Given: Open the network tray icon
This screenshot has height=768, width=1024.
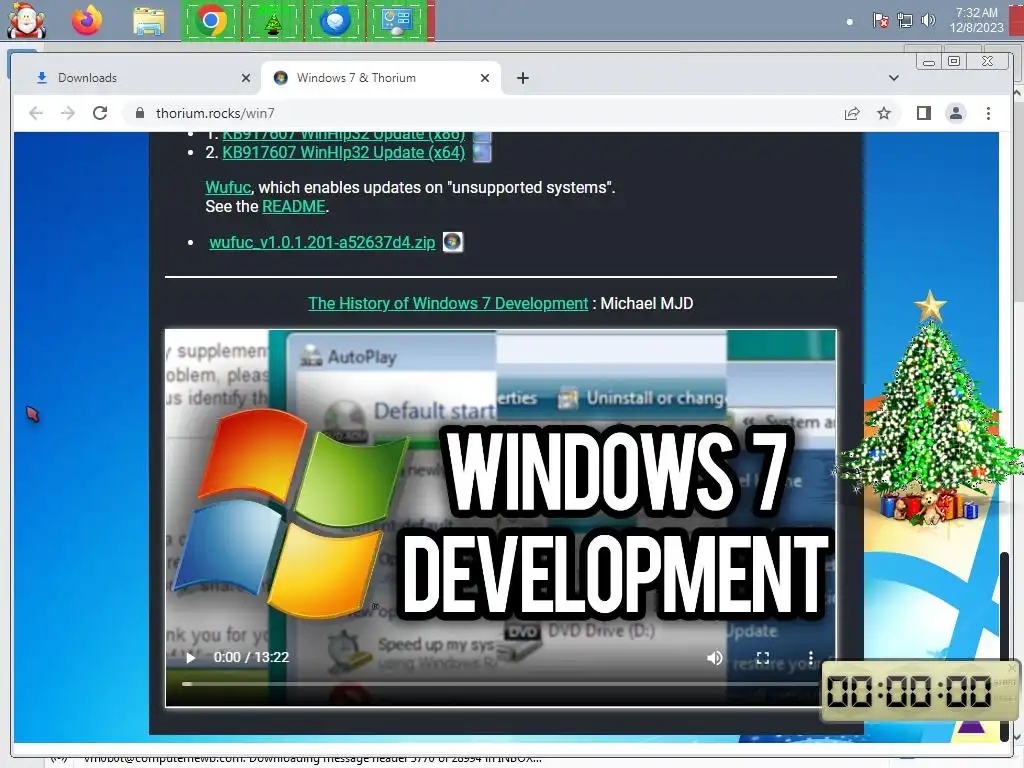Looking at the screenshot, I should pos(904,21).
